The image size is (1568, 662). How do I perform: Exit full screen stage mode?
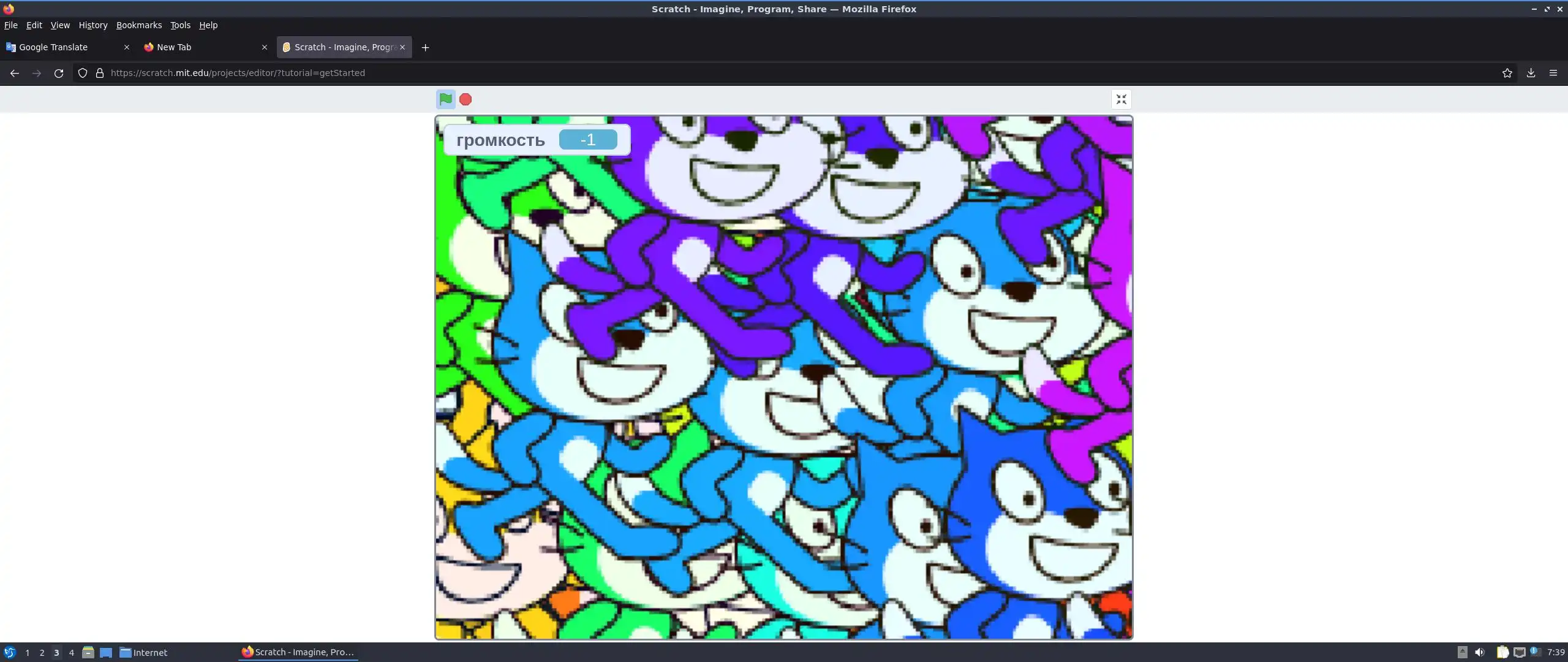1121,99
